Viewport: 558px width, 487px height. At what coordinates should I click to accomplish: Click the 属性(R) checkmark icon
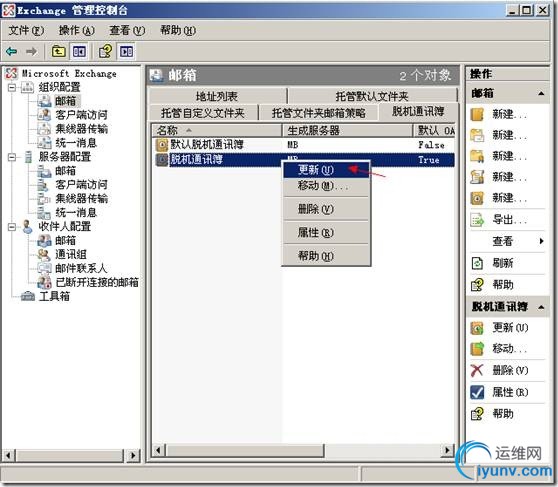tap(477, 392)
